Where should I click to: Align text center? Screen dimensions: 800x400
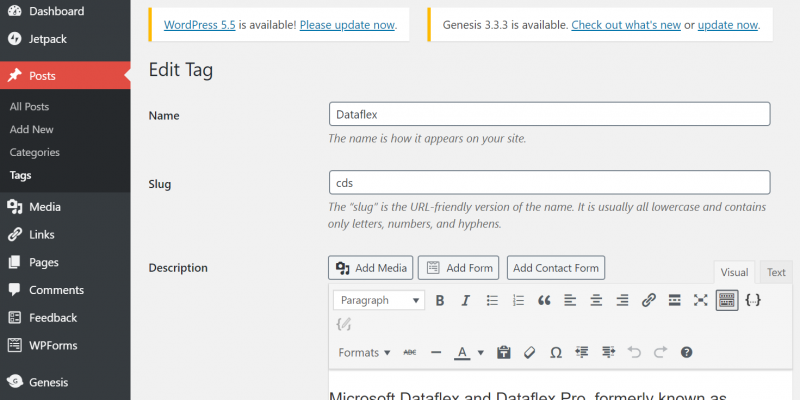coord(596,301)
